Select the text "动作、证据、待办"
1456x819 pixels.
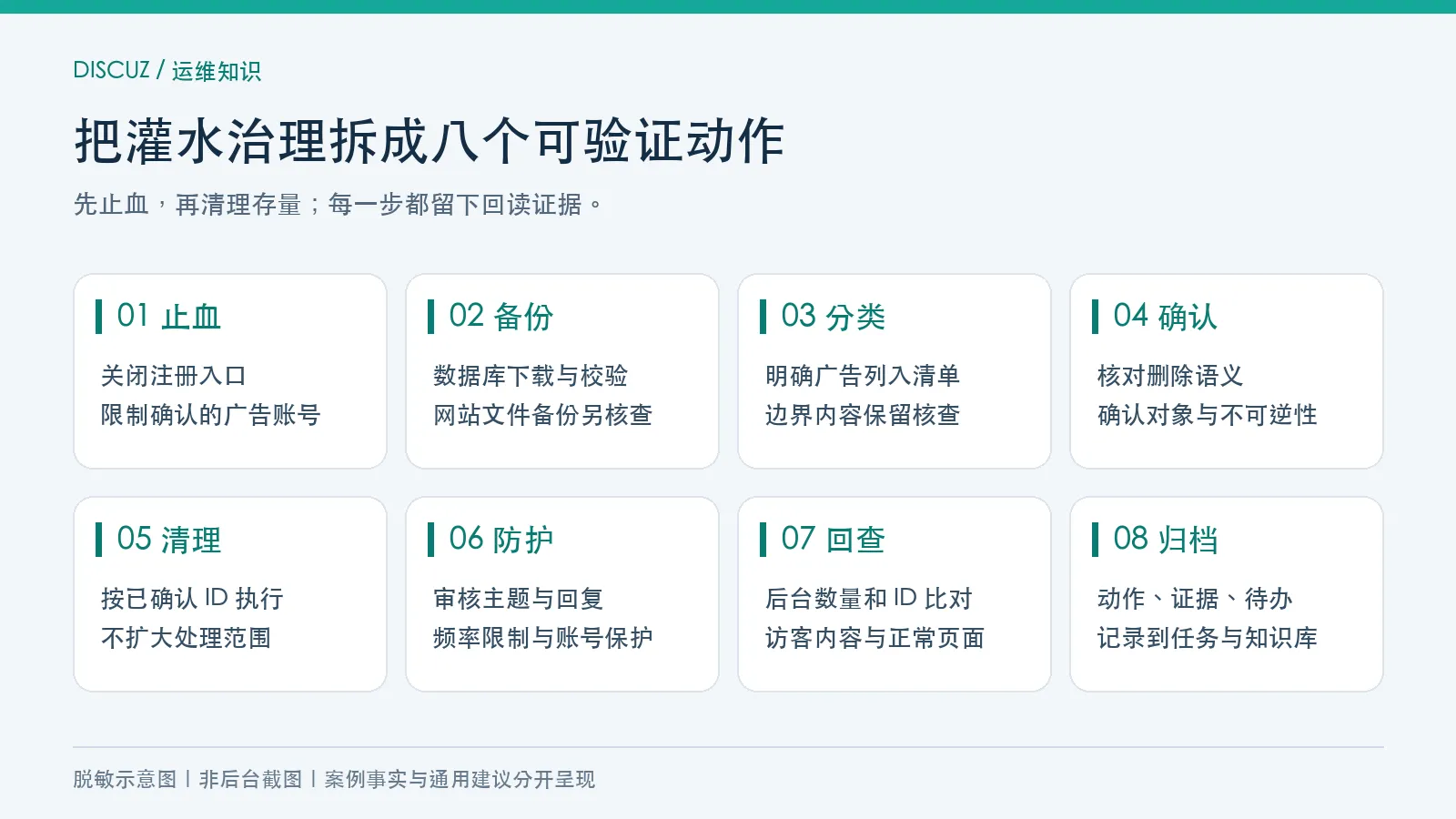click(x=1195, y=599)
